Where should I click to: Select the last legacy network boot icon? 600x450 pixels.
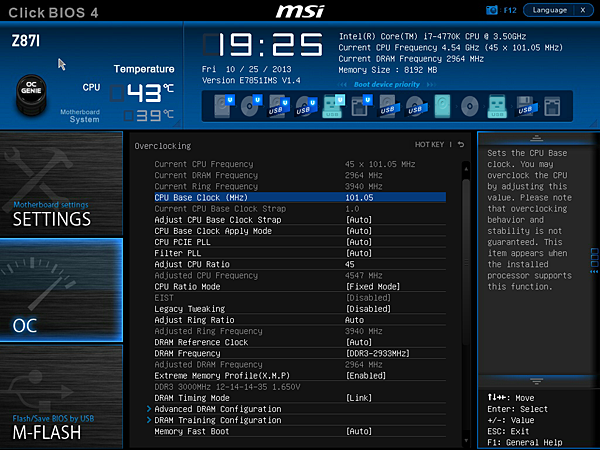coord(552,106)
